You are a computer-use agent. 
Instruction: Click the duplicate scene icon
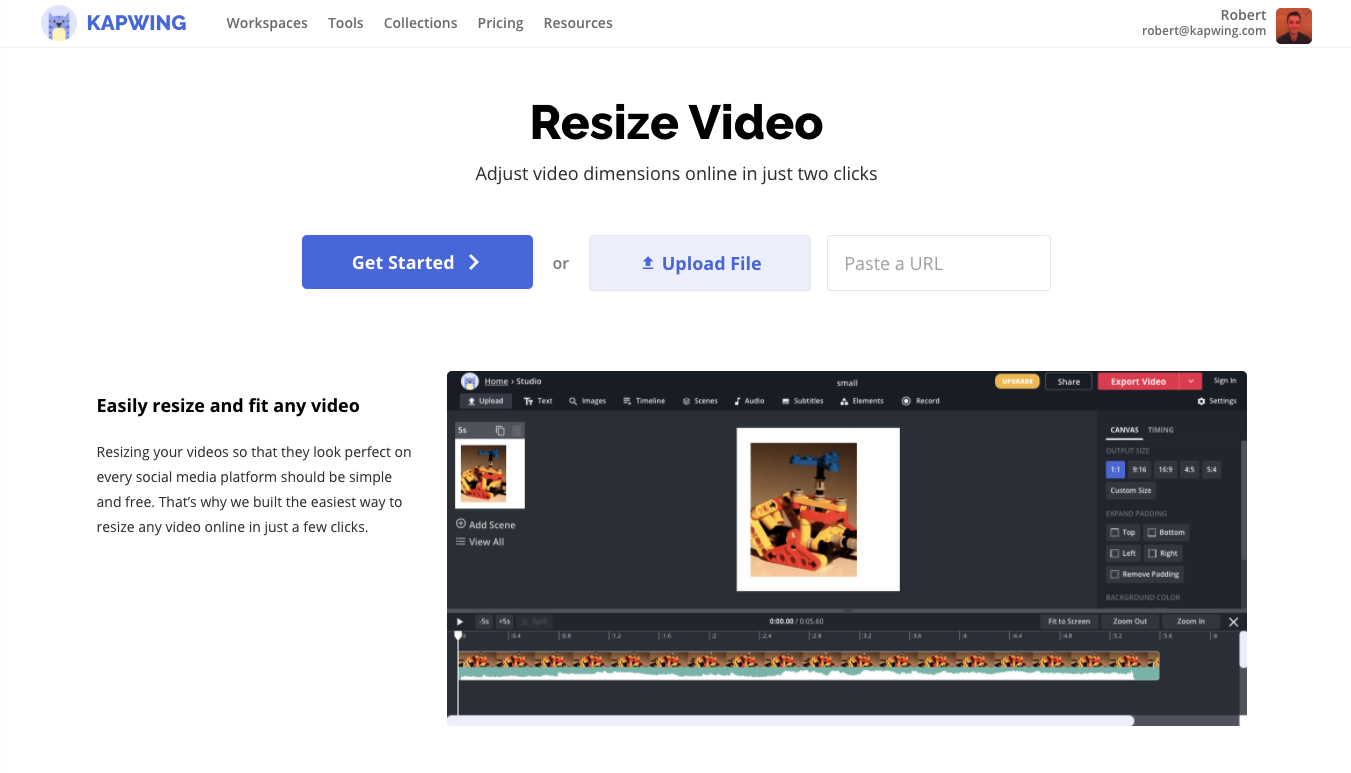[x=500, y=430]
